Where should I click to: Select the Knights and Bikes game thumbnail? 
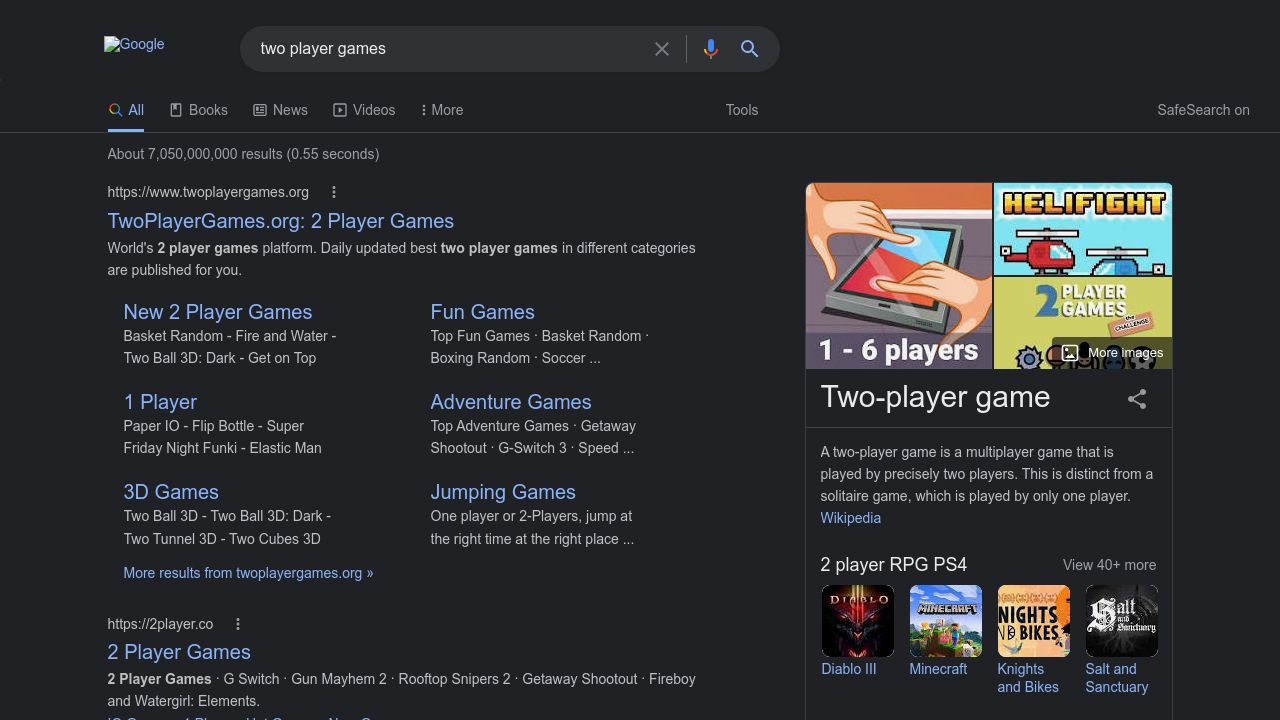pyautogui.click(x=1034, y=621)
